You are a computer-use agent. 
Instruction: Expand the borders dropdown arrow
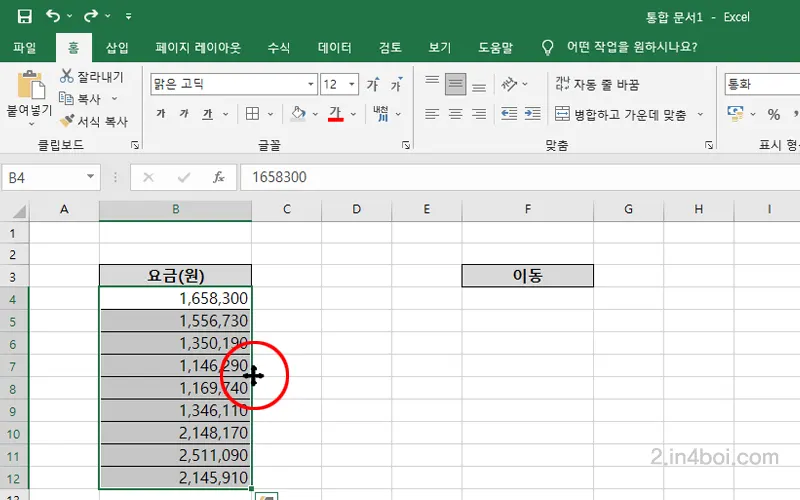(x=270, y=114)
